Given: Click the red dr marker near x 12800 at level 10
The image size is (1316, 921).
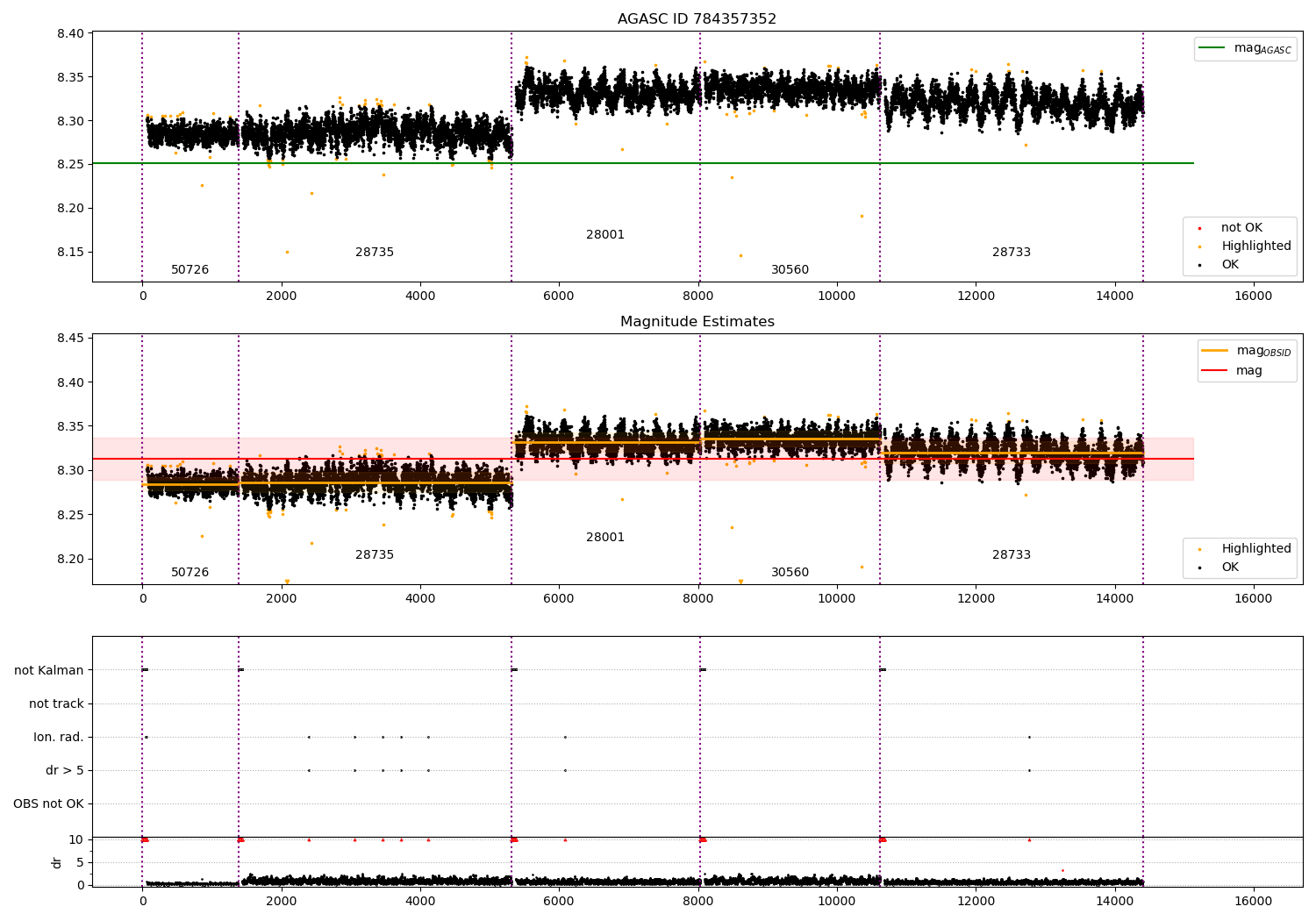Looking at the screenshot, I should (x=1029, y=839).
